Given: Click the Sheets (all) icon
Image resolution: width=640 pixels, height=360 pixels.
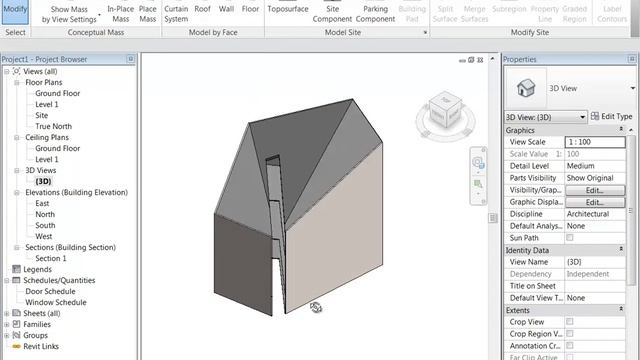Looking at the screenshot, I should [x=16, y=313].
